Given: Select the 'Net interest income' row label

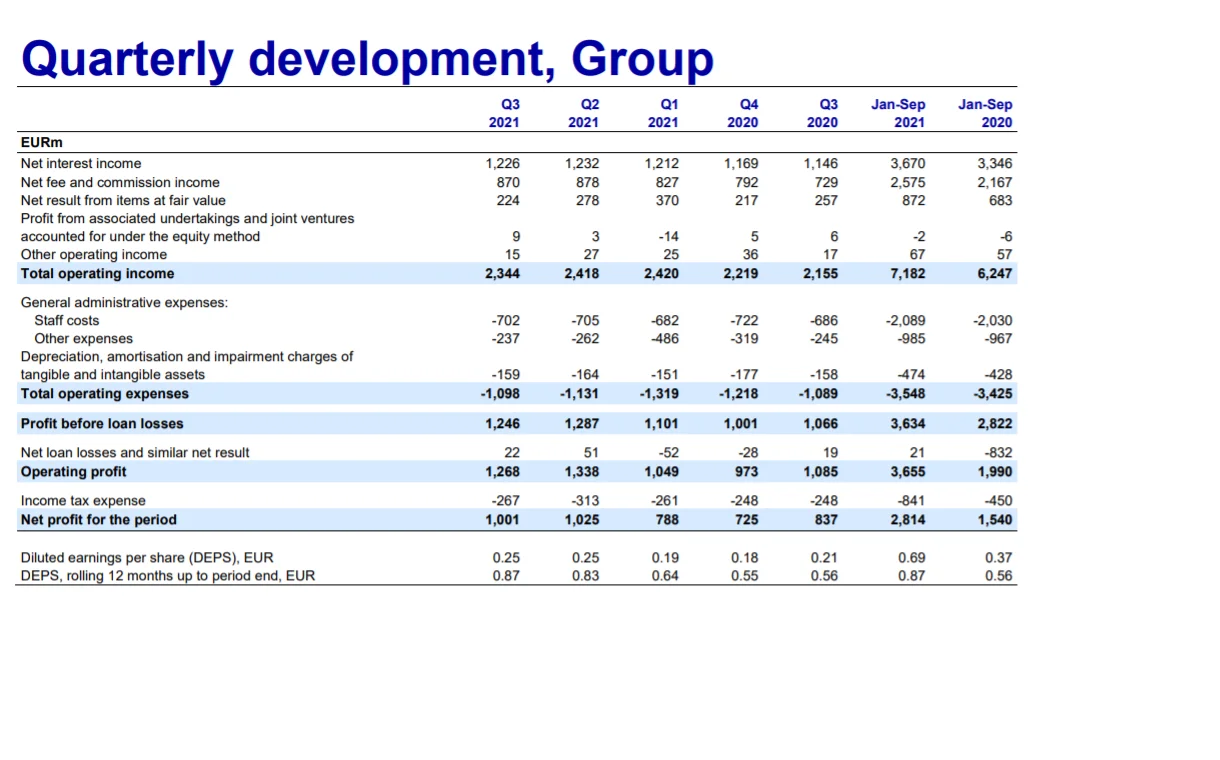Looking at the screenshot, I should point(81,163).
